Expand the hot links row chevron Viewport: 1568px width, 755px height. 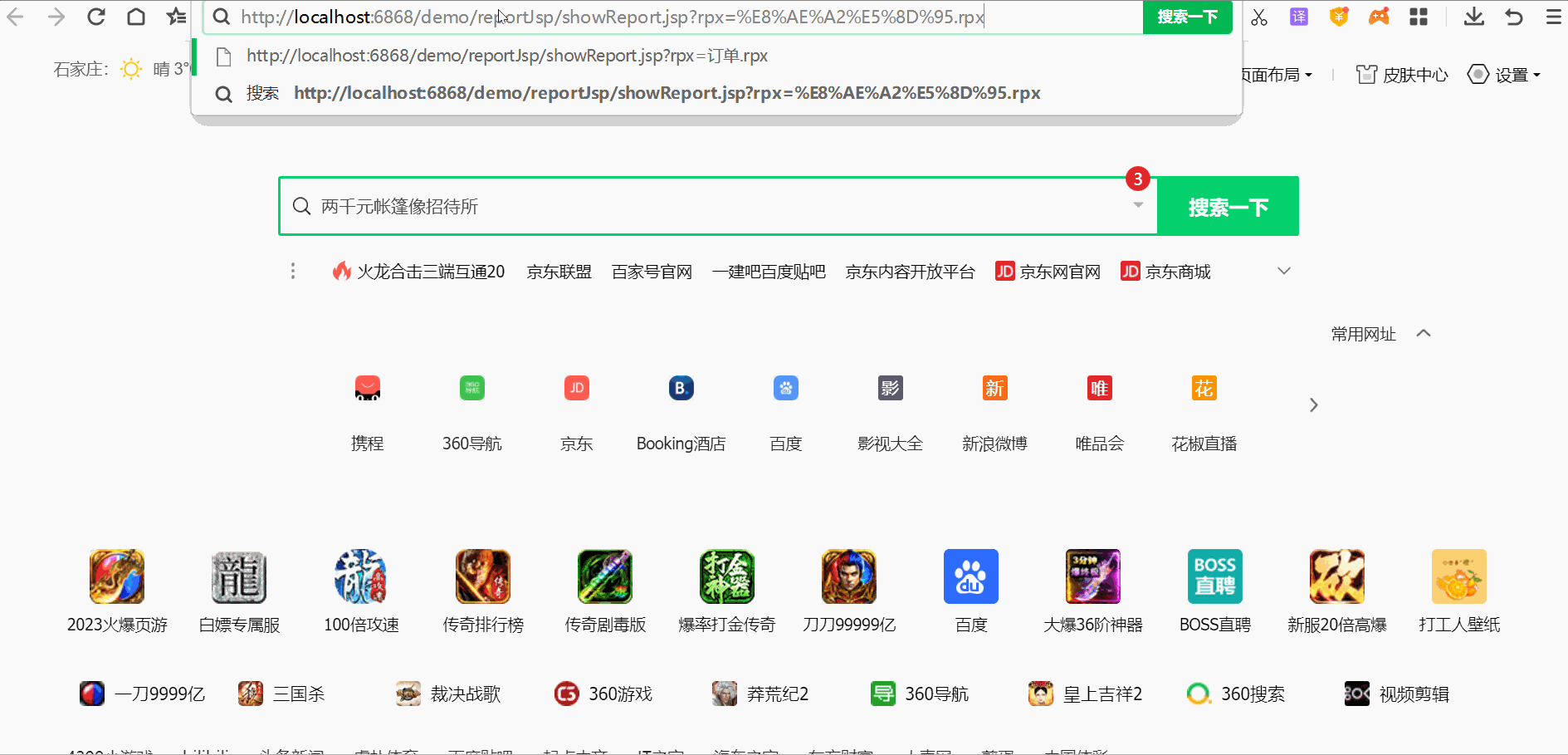(x=1284, y=271)
